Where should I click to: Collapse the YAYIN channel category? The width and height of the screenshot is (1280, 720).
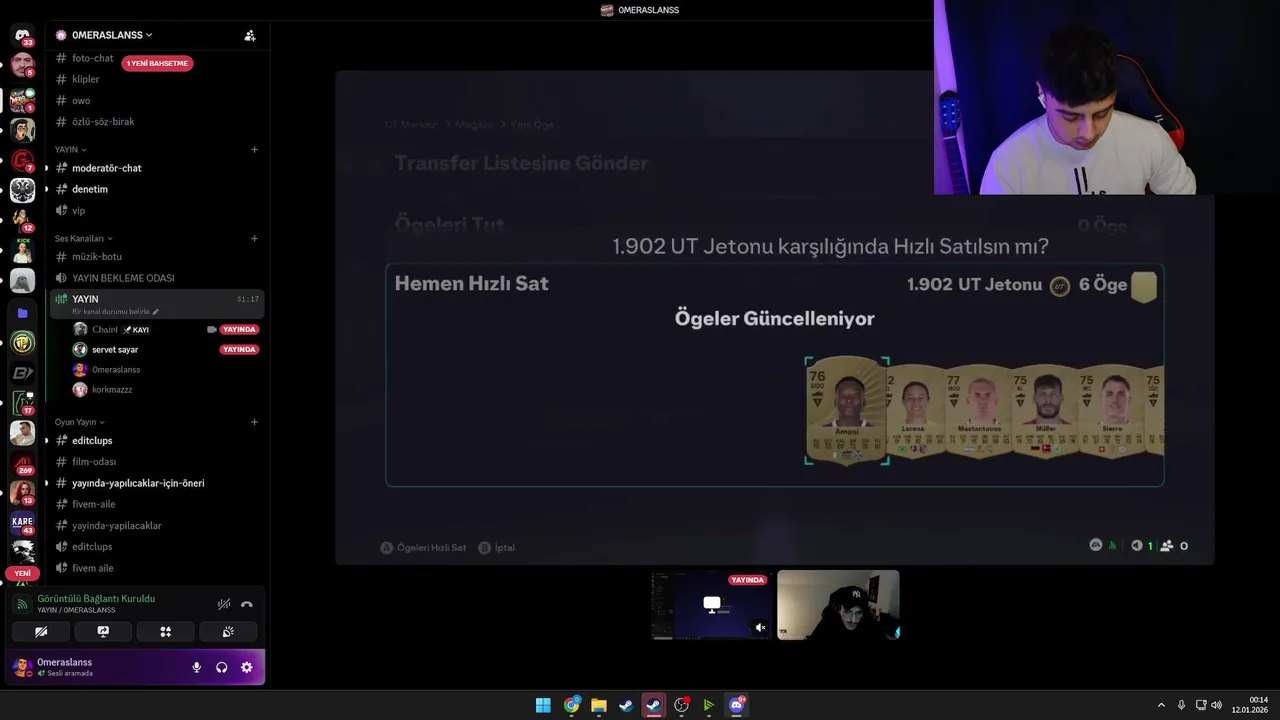click(x=70, y=149)
